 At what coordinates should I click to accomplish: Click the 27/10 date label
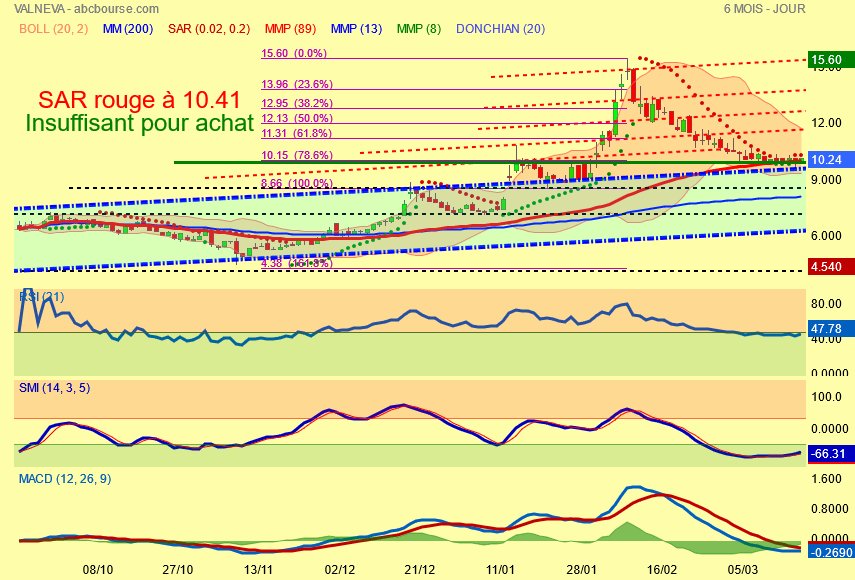[178, 570]
